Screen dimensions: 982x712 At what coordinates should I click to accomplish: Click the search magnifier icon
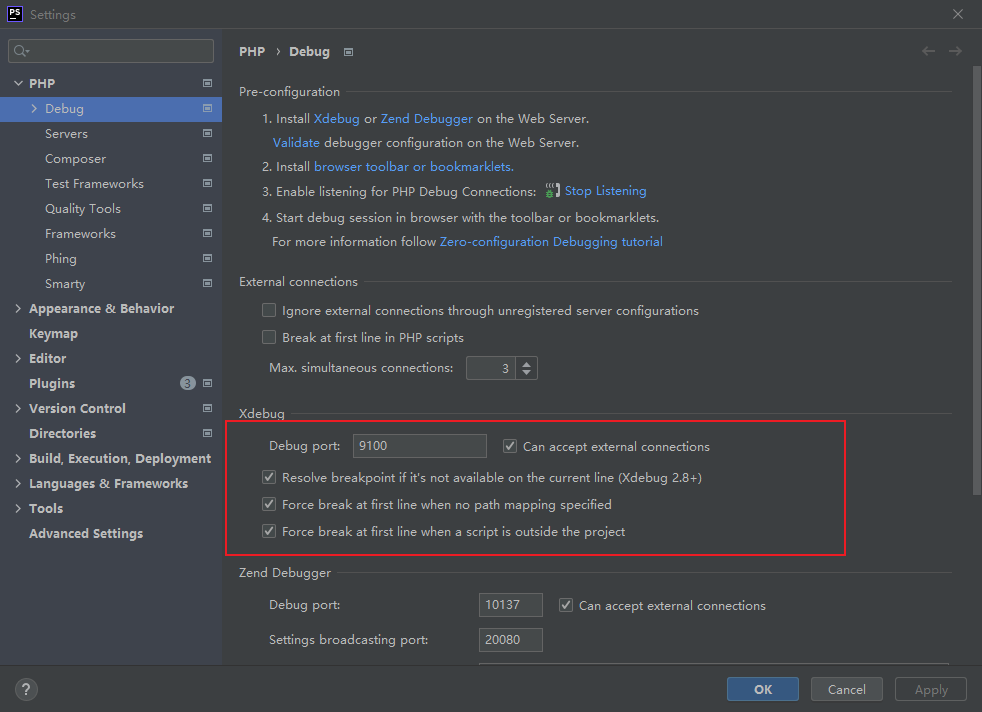point(22,51)
